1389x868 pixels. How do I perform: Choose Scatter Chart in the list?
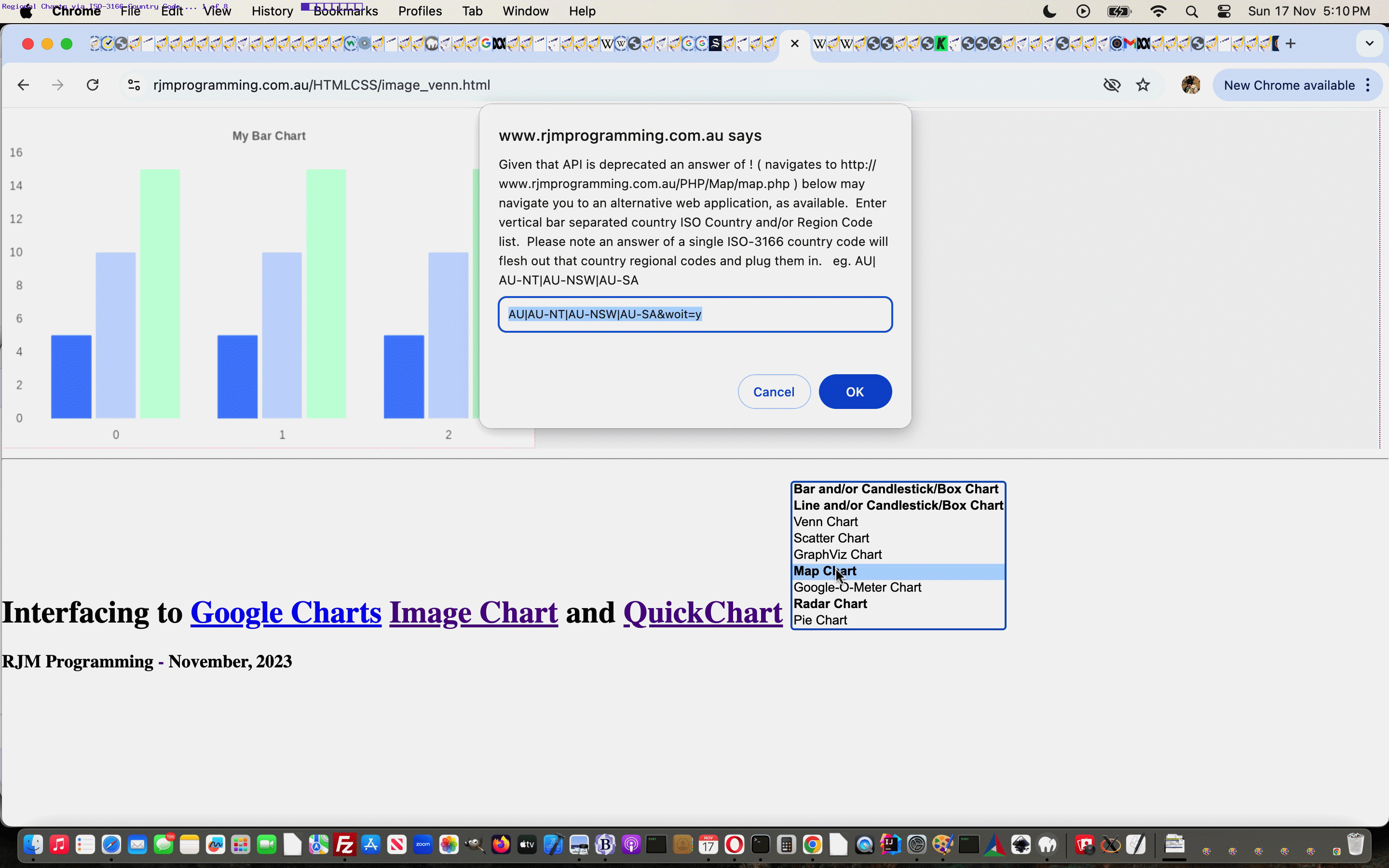[898, 539]
